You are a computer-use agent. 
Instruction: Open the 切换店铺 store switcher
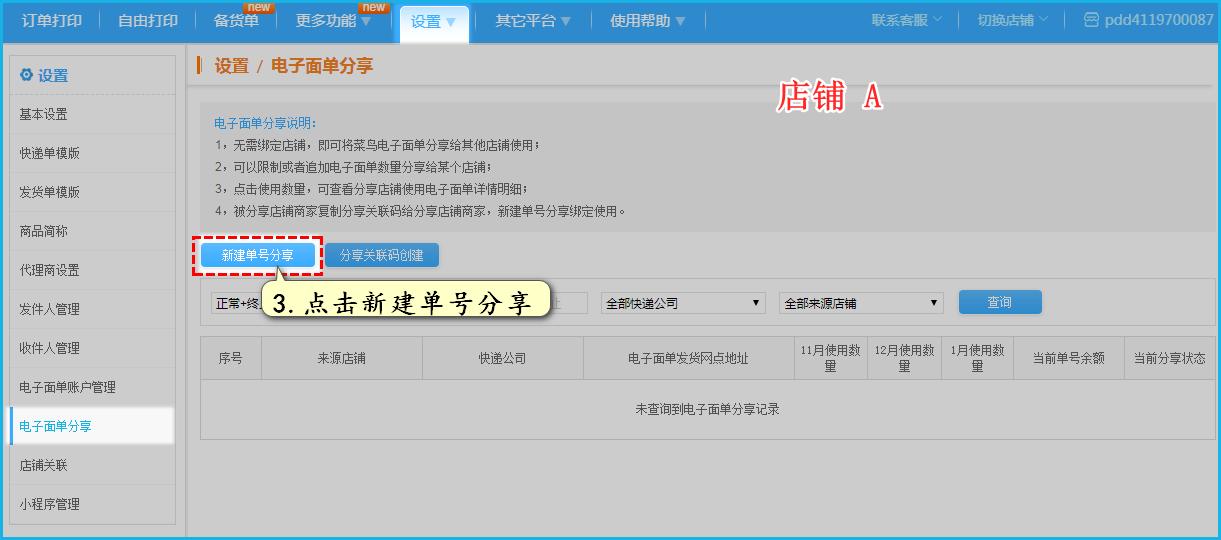coord(1013,20)
